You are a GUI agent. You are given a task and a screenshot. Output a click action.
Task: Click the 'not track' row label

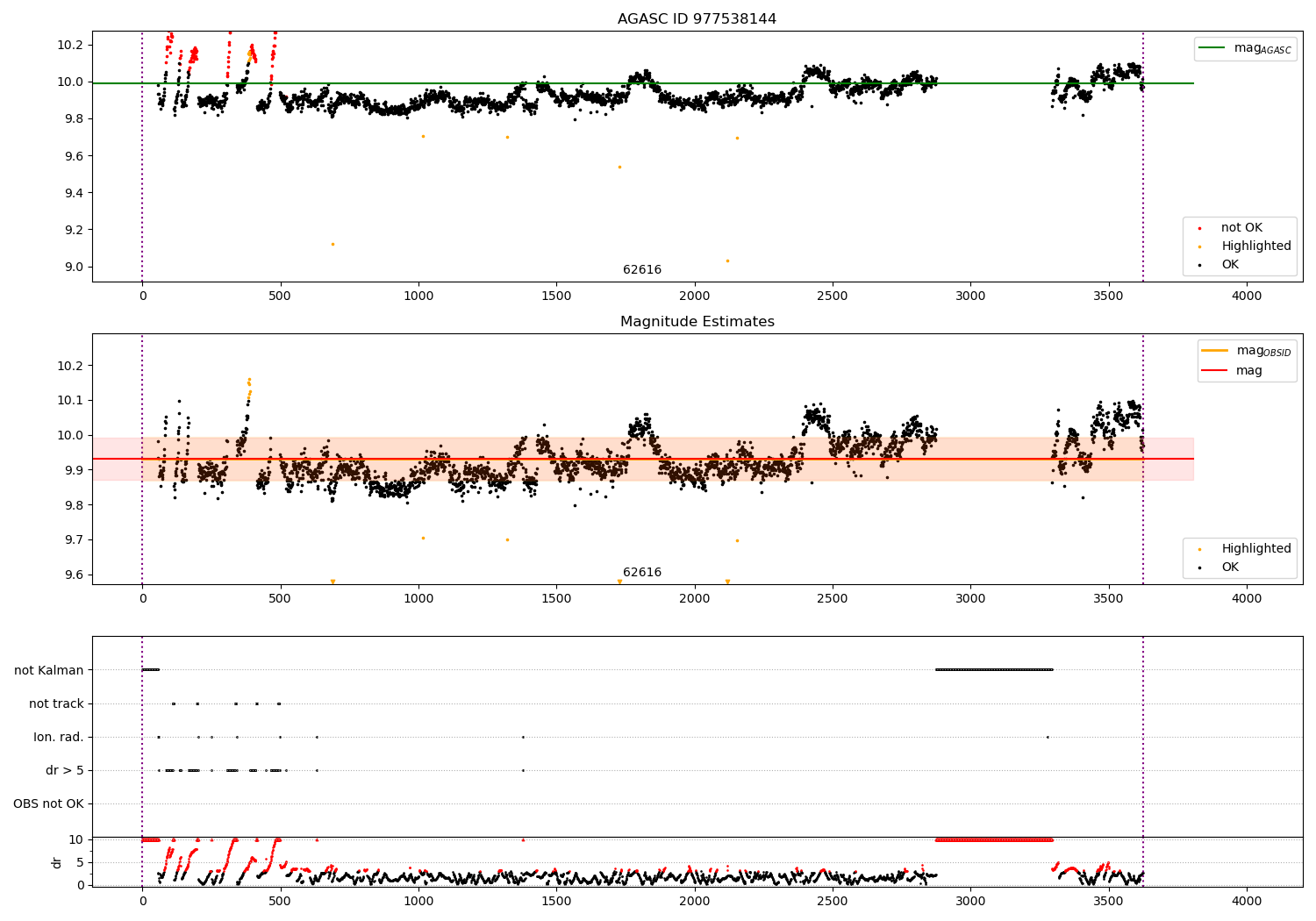click(x=56, y=703)
